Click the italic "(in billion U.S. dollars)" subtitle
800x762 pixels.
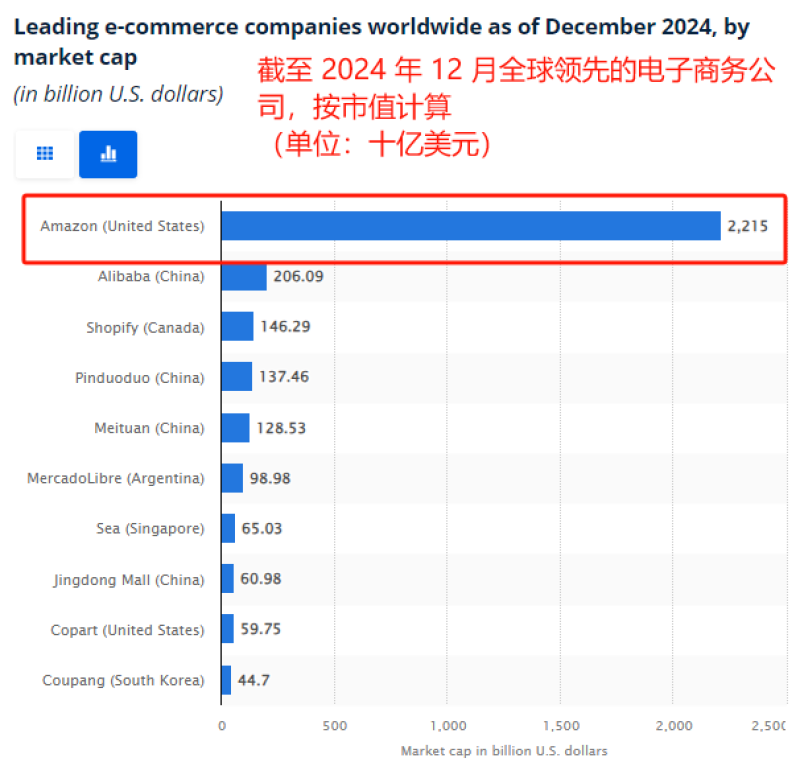[118, 94]
